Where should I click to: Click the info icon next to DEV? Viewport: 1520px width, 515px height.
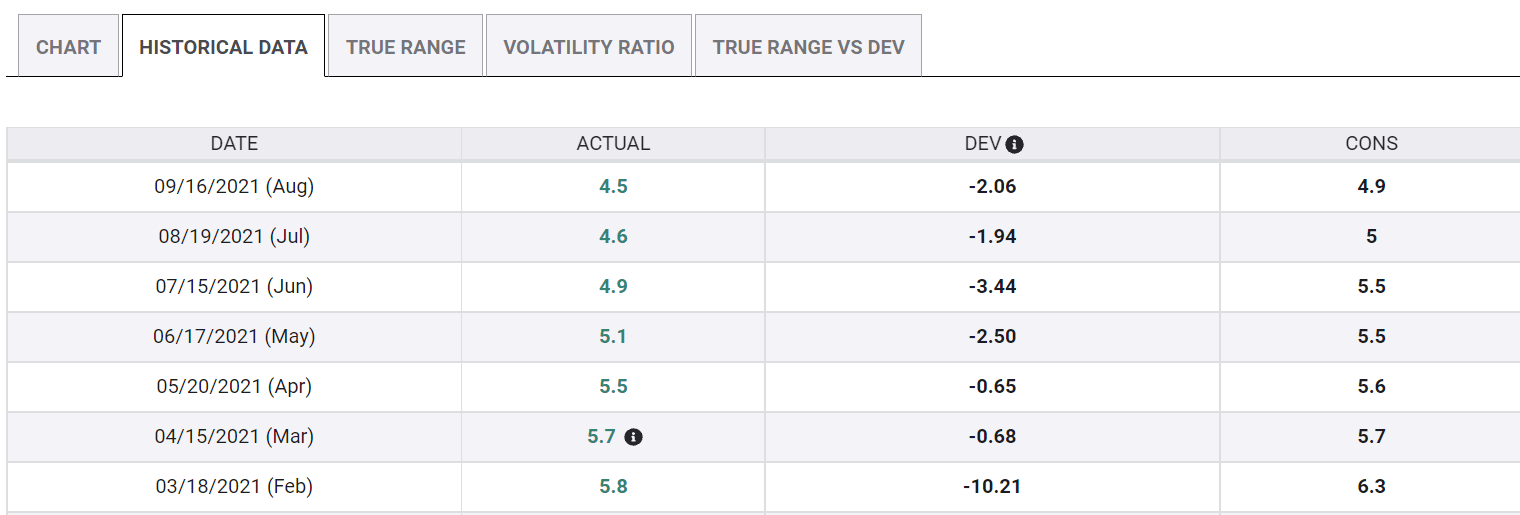[1015, 144]
